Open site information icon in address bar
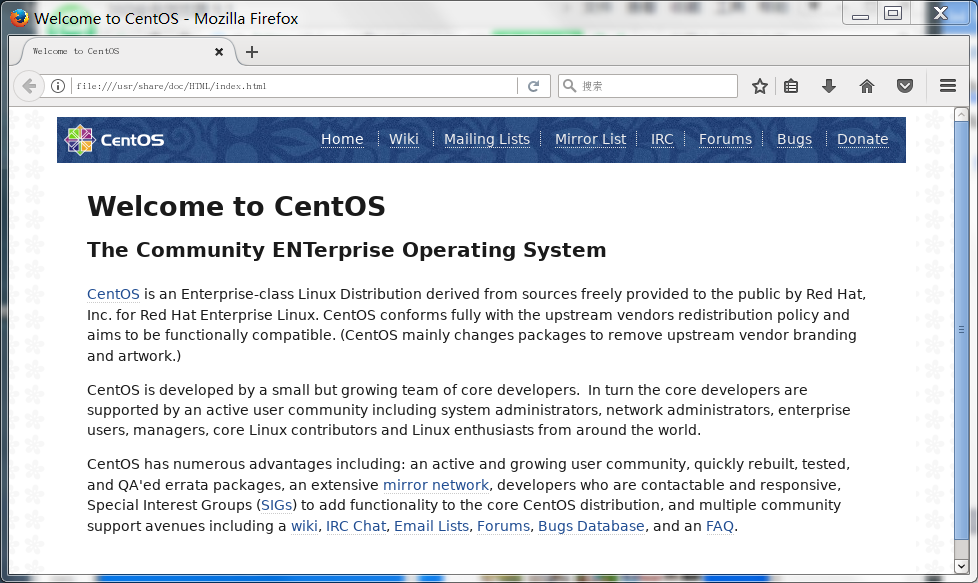The height and width of the screenshot is (583, 978). tap(57, 86)
